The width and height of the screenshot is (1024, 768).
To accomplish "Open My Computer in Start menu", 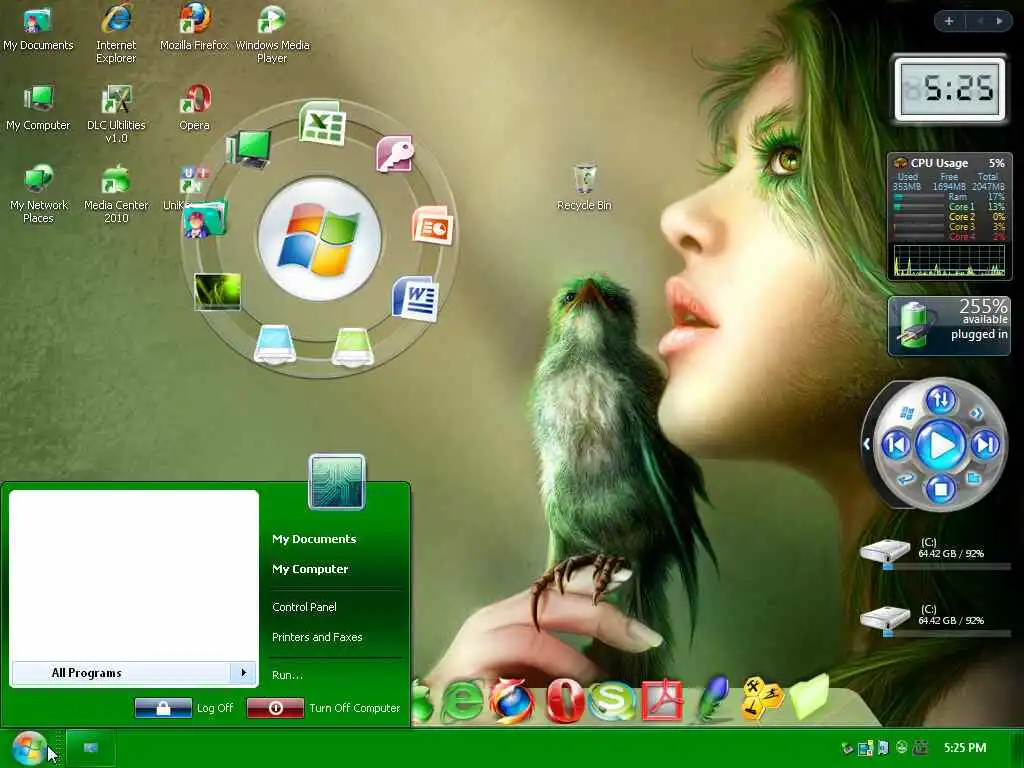I will pos(310,569).
